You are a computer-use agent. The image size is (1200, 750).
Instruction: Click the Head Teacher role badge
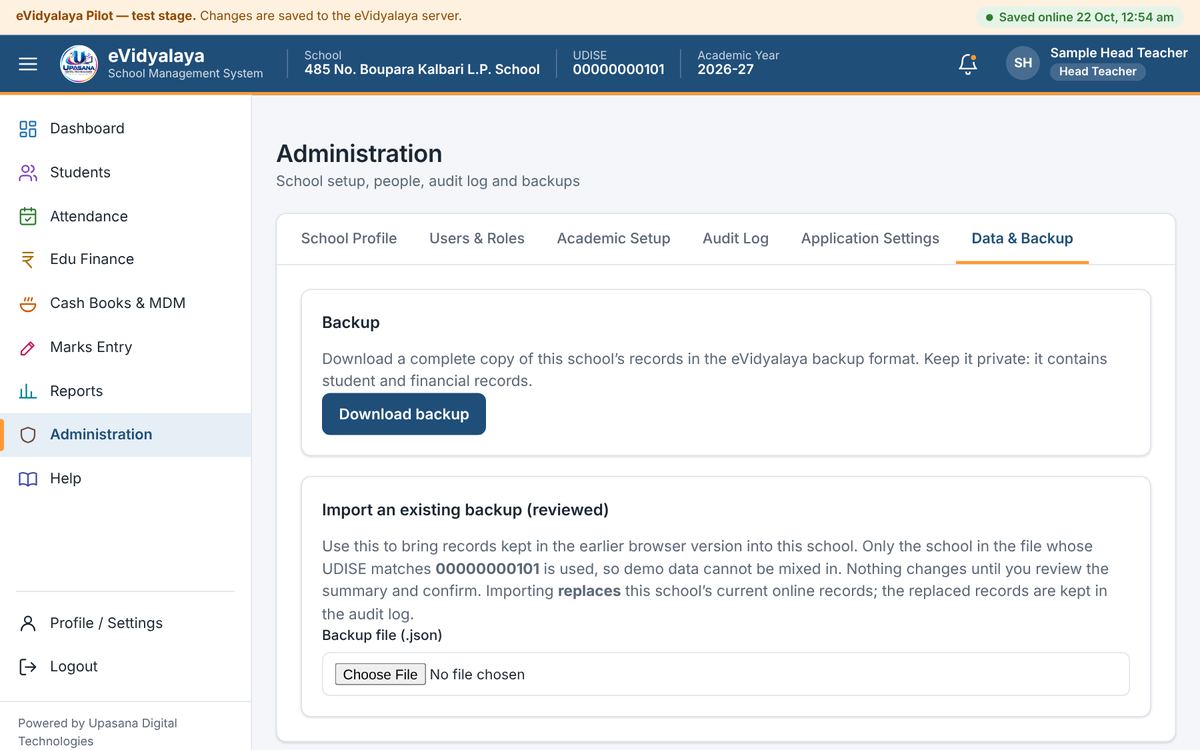pyautogui.click(x=1098, y=72)
